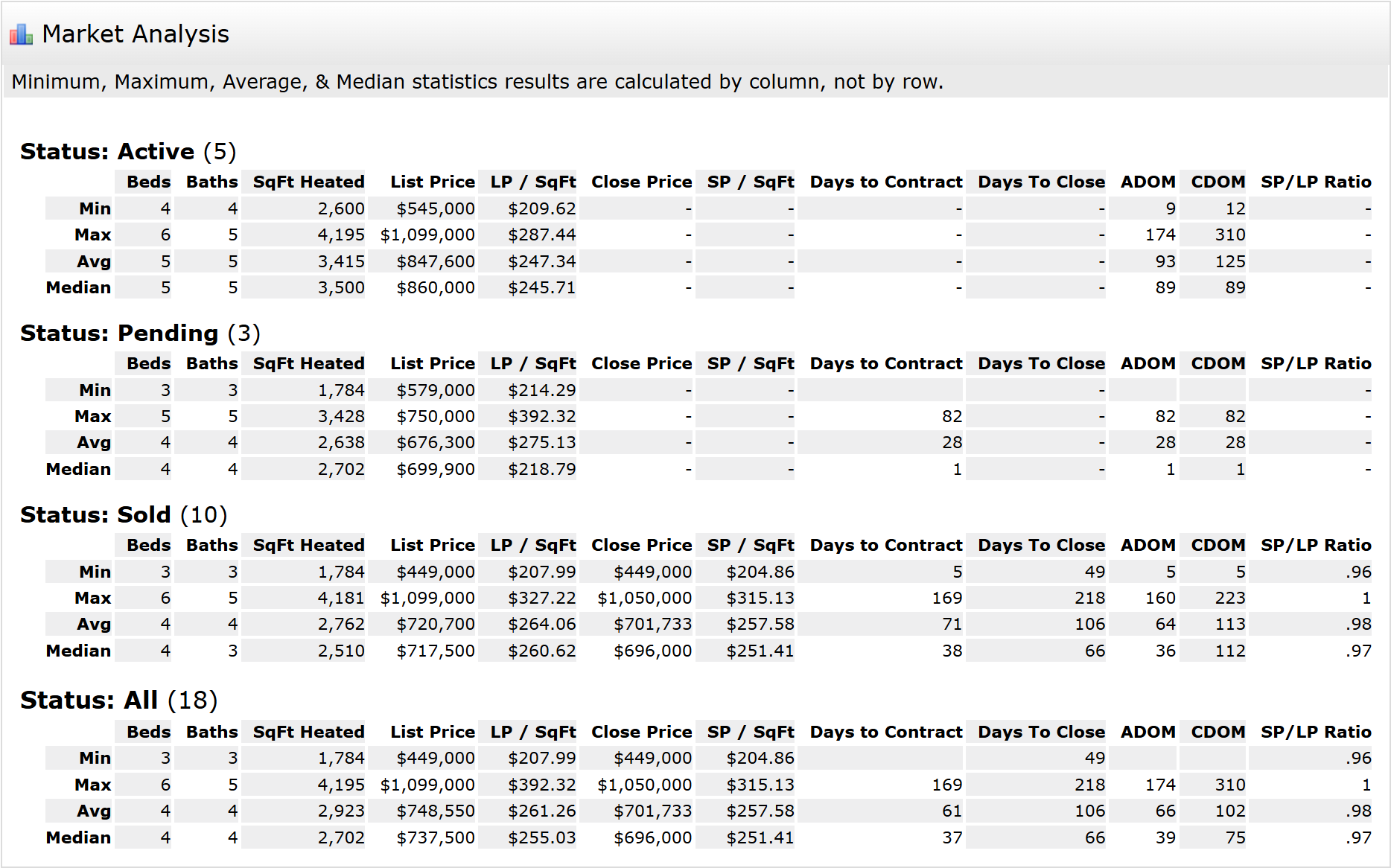Click Sold Avg Days to Contract 71
Screen dimensions: 1391x868
(x=952, y=624)
